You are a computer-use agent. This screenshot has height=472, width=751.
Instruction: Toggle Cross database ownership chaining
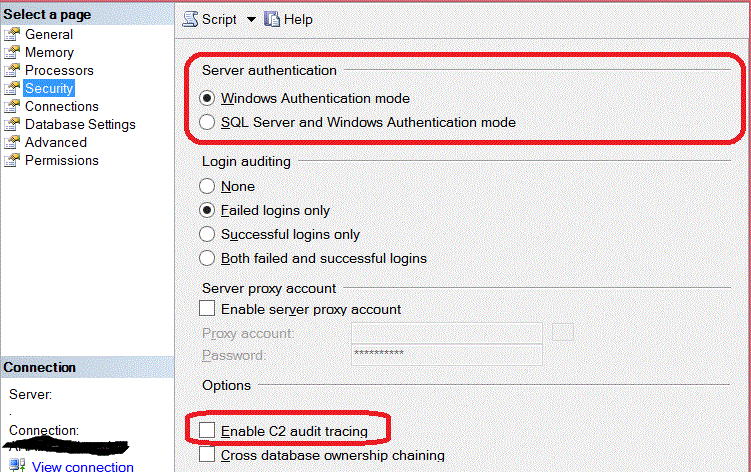pyautogui.click(x=207, y=455)
